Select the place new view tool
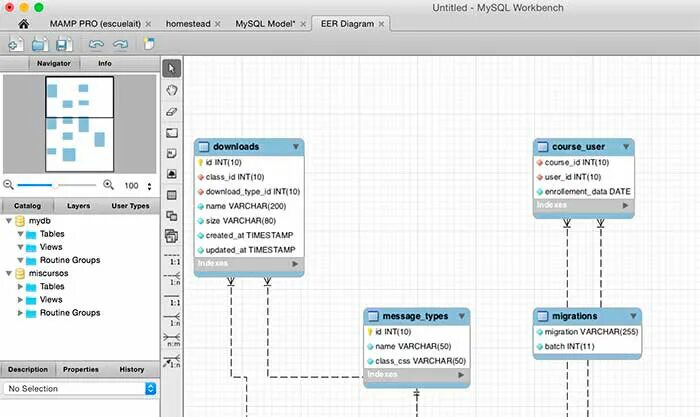 tap(172, 216)
